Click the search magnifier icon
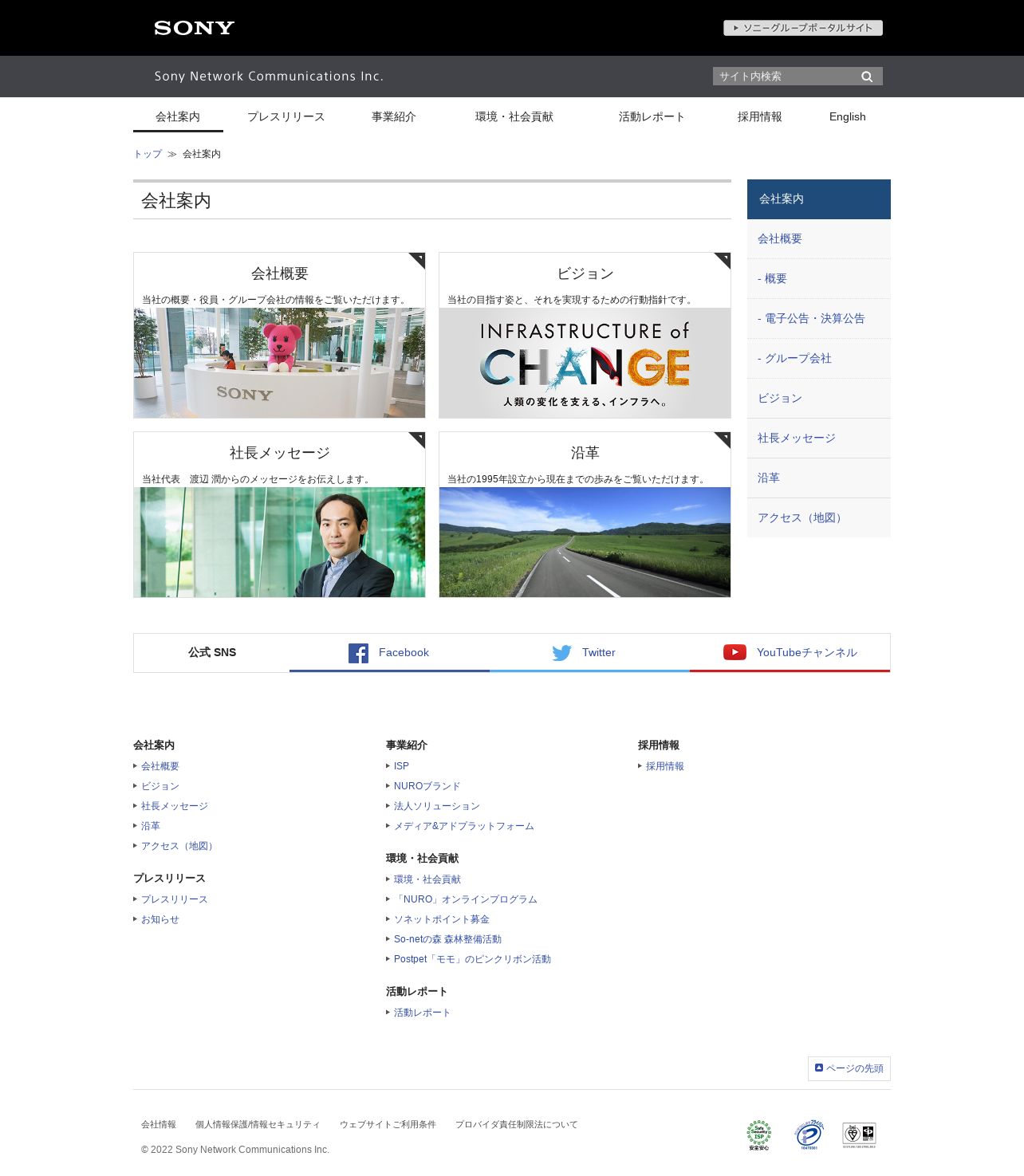Screen dimensions: 1024x1176 point(867,77)
